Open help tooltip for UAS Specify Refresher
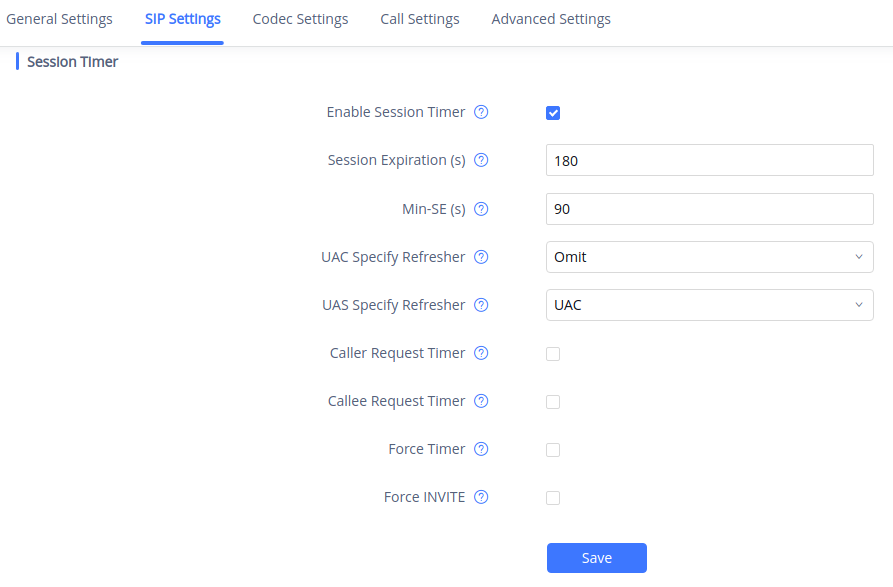Viewport: 893px width, 587px height. click(x=481, y=305)
